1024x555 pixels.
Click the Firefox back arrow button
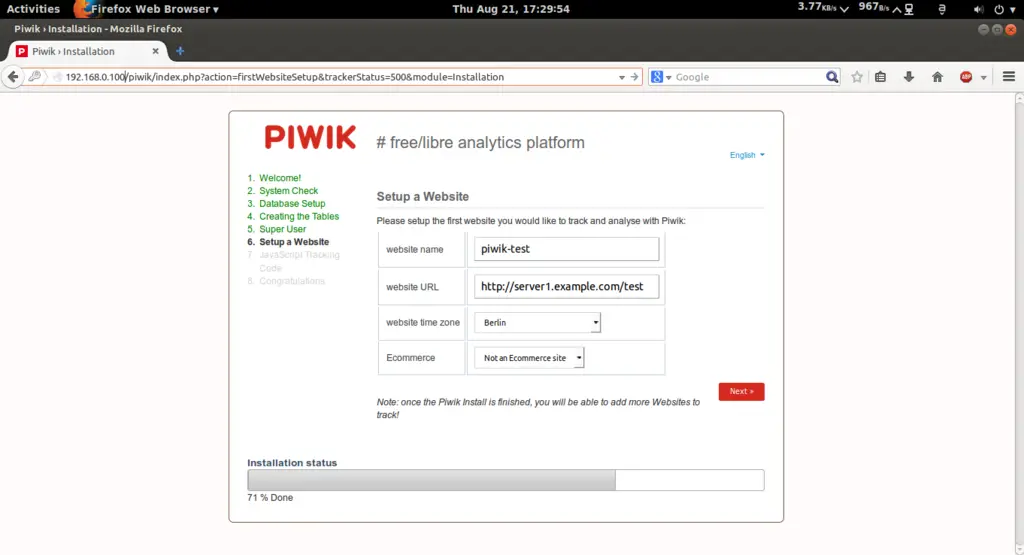point(13,77)
